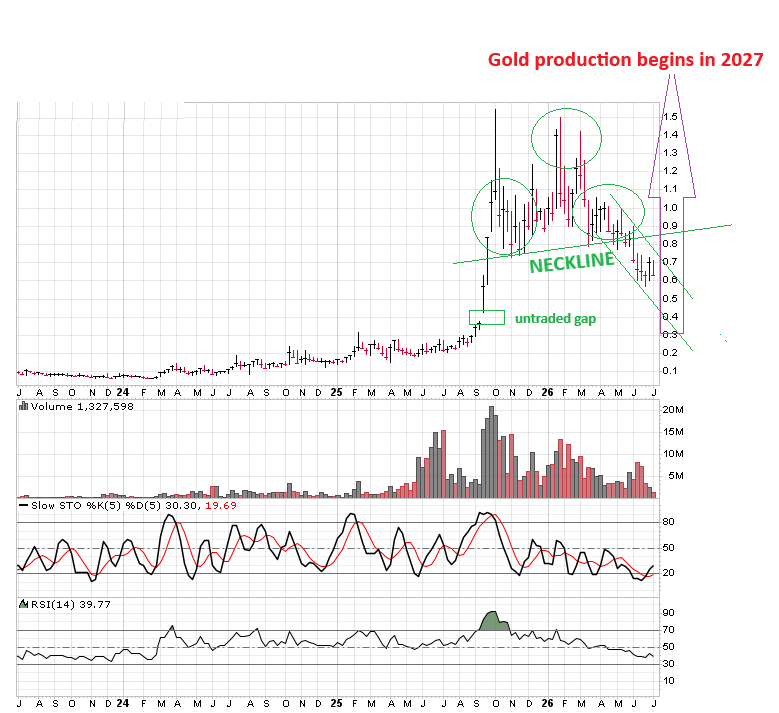Click the 'Slow STO %K(5) %D(5)' label
The image size is (779, 713).
95,505
